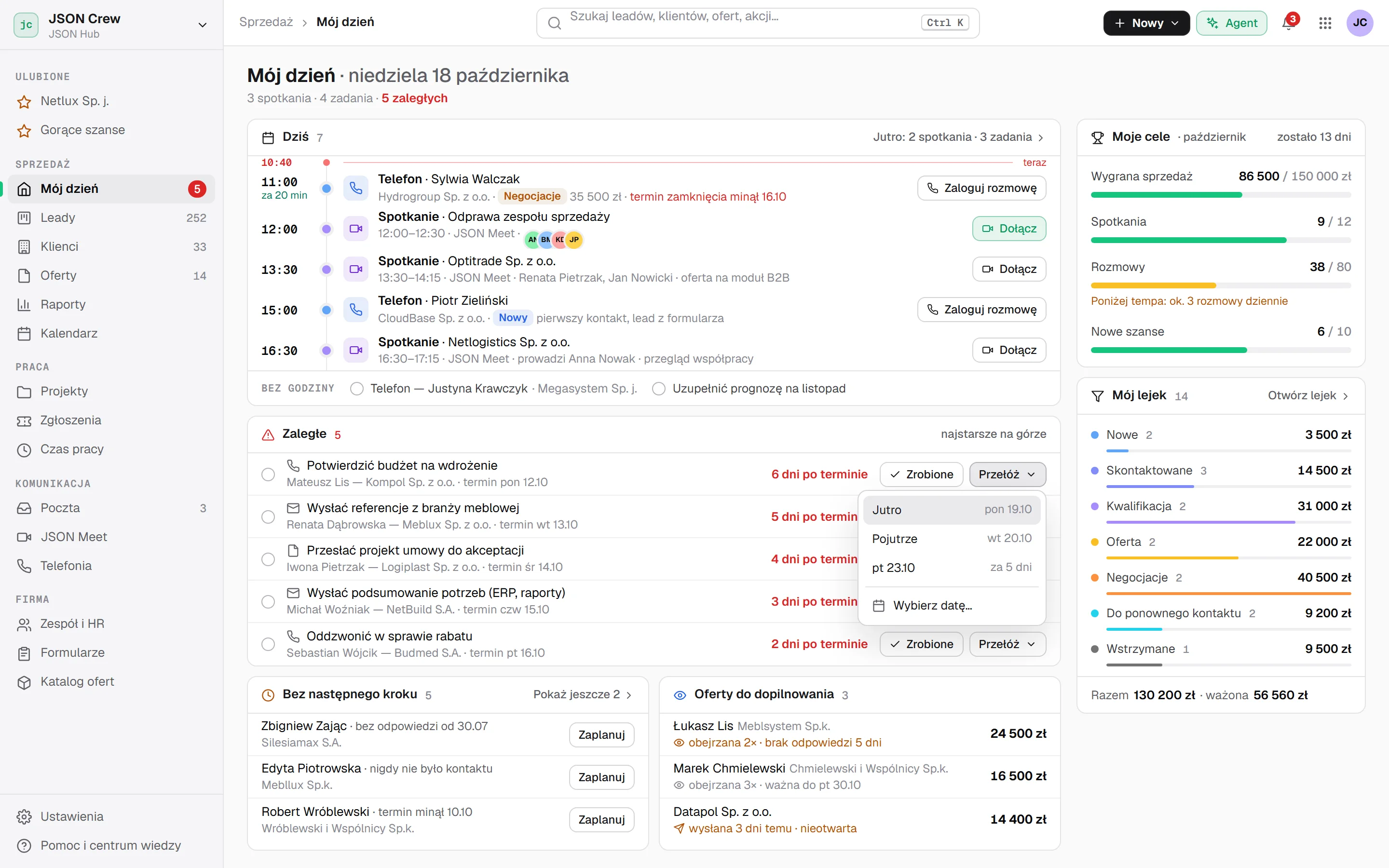
Task: Click the JSON Meet camera icon in sidebar
Action: [x=24, y=537]
